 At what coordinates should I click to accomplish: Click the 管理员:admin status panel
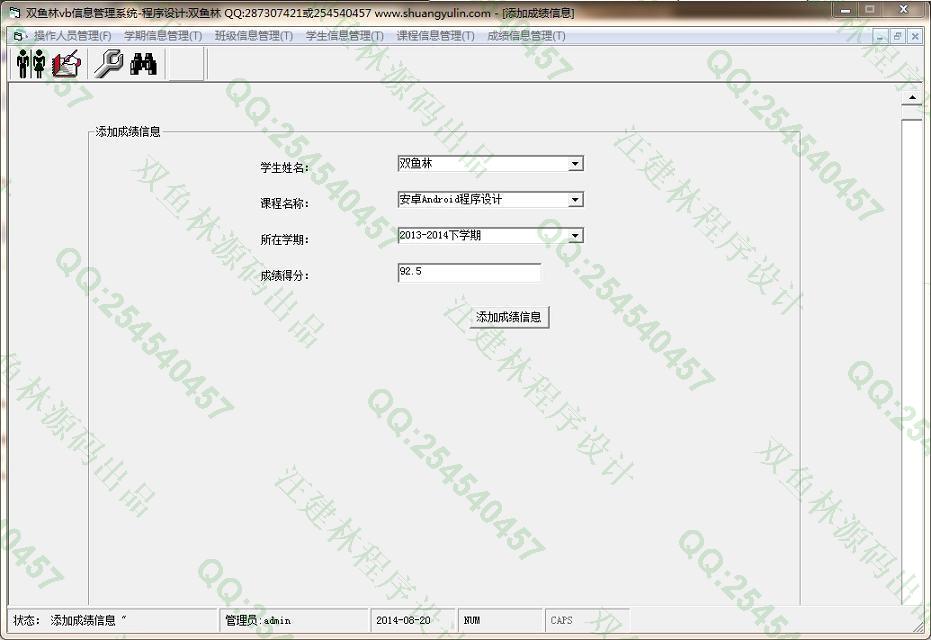tap(294, 621)
